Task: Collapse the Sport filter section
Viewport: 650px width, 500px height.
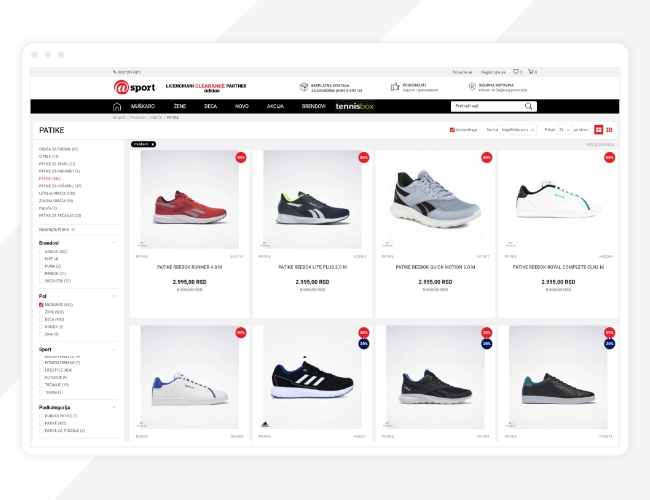Action: pyautogui.click(x=113, y=349)
